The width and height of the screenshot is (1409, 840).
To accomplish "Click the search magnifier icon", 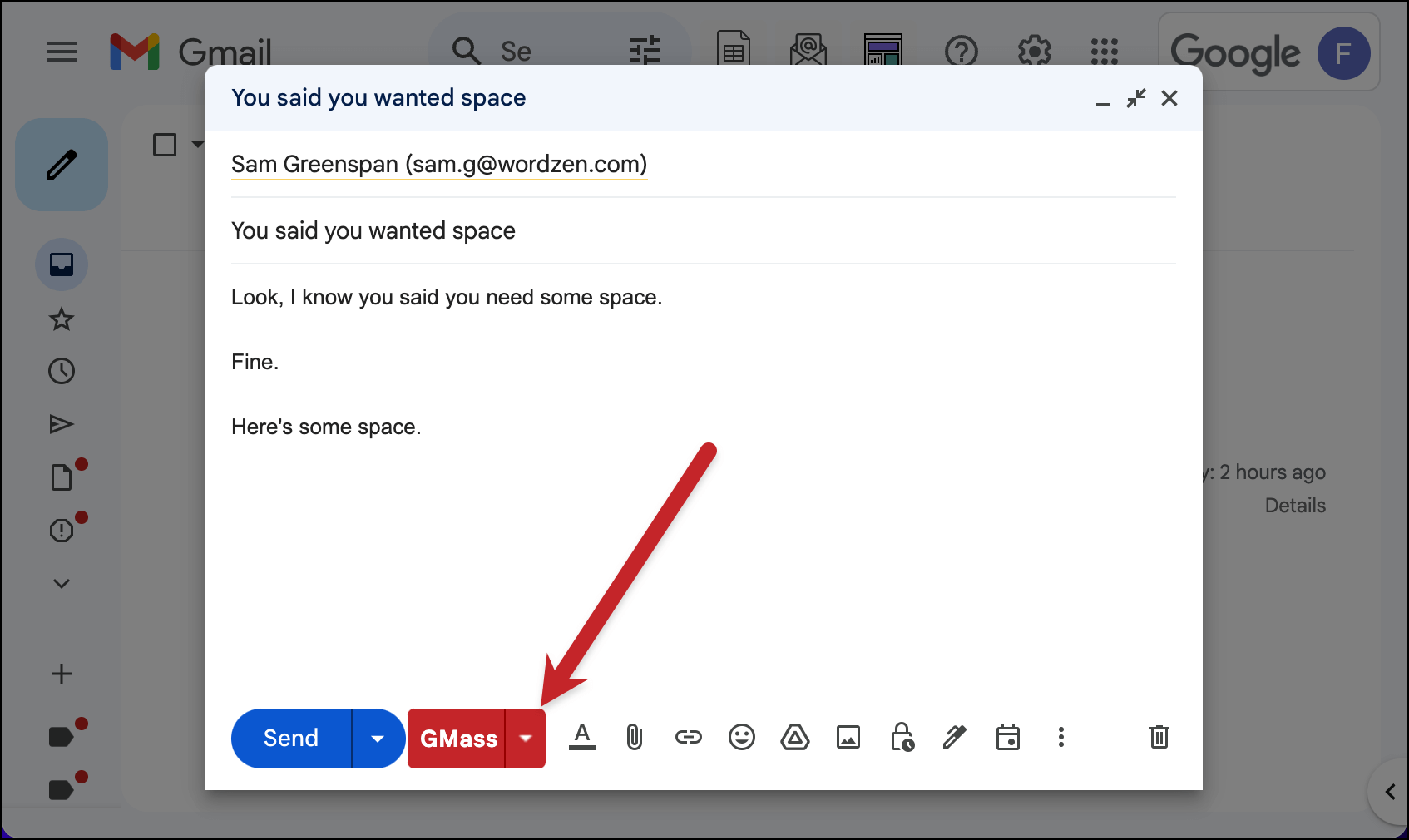I will tap(466, 51).
